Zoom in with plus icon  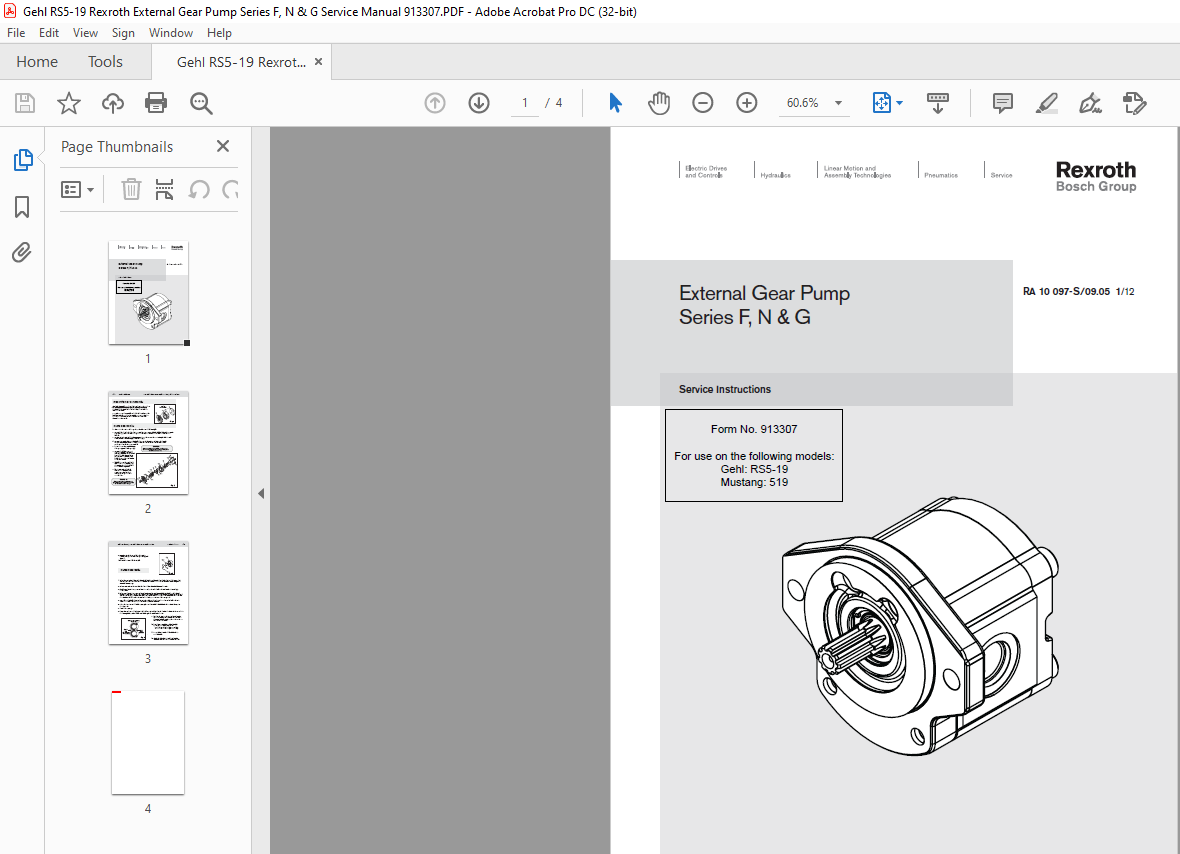(x=747, y=103)
